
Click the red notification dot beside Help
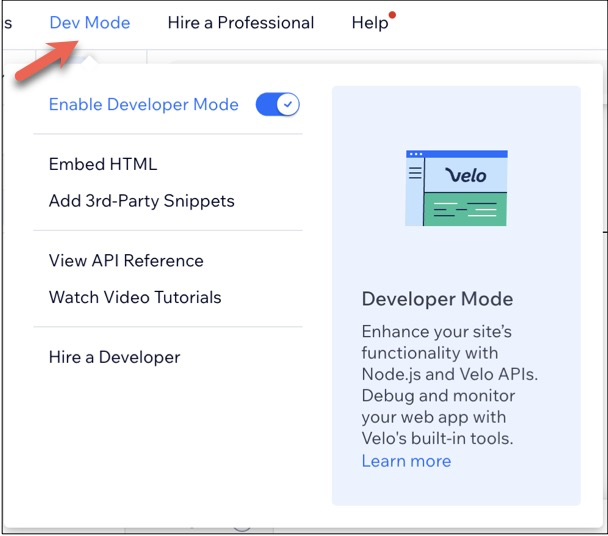[392, 15]
